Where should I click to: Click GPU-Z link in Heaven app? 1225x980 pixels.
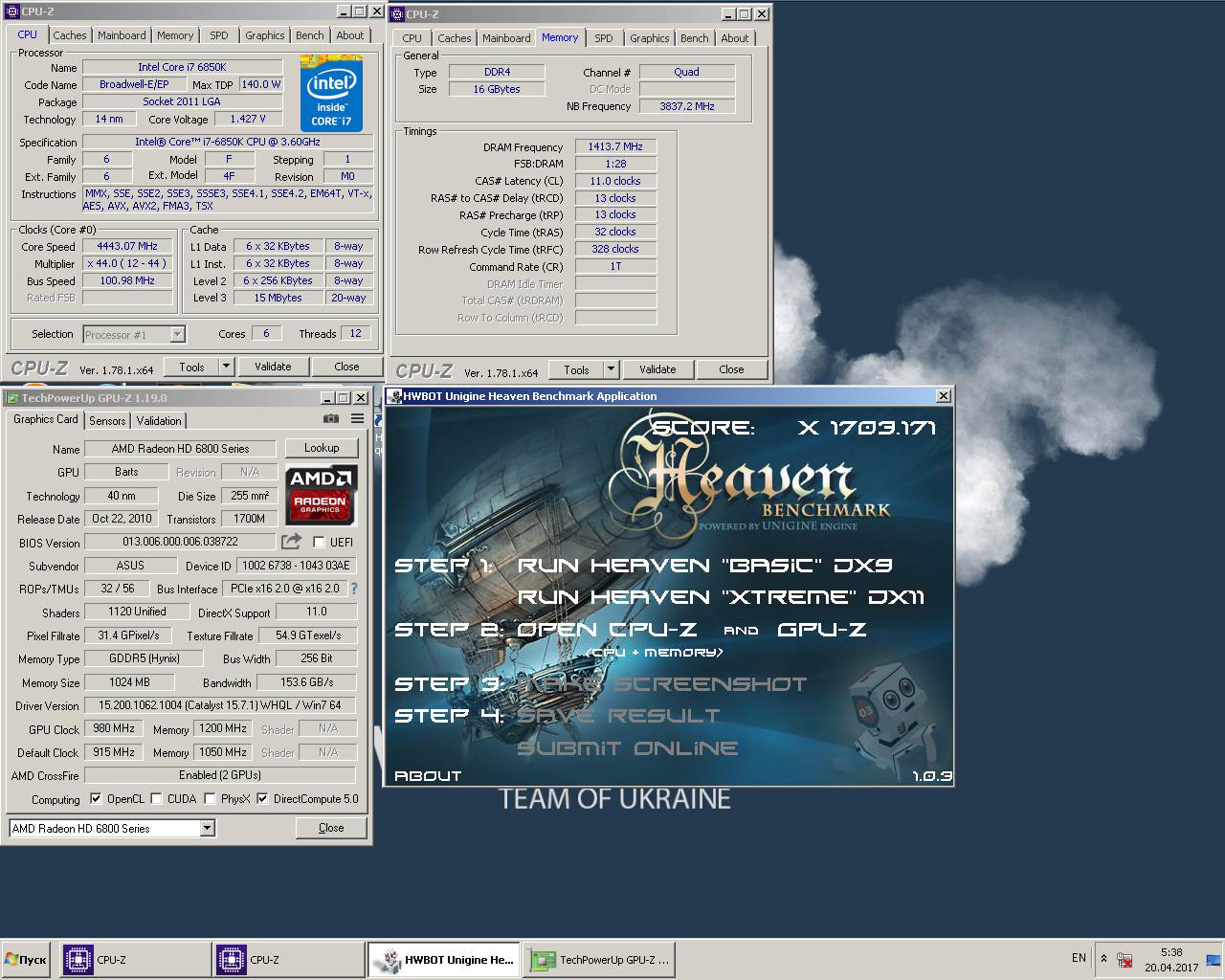point(822,630)
